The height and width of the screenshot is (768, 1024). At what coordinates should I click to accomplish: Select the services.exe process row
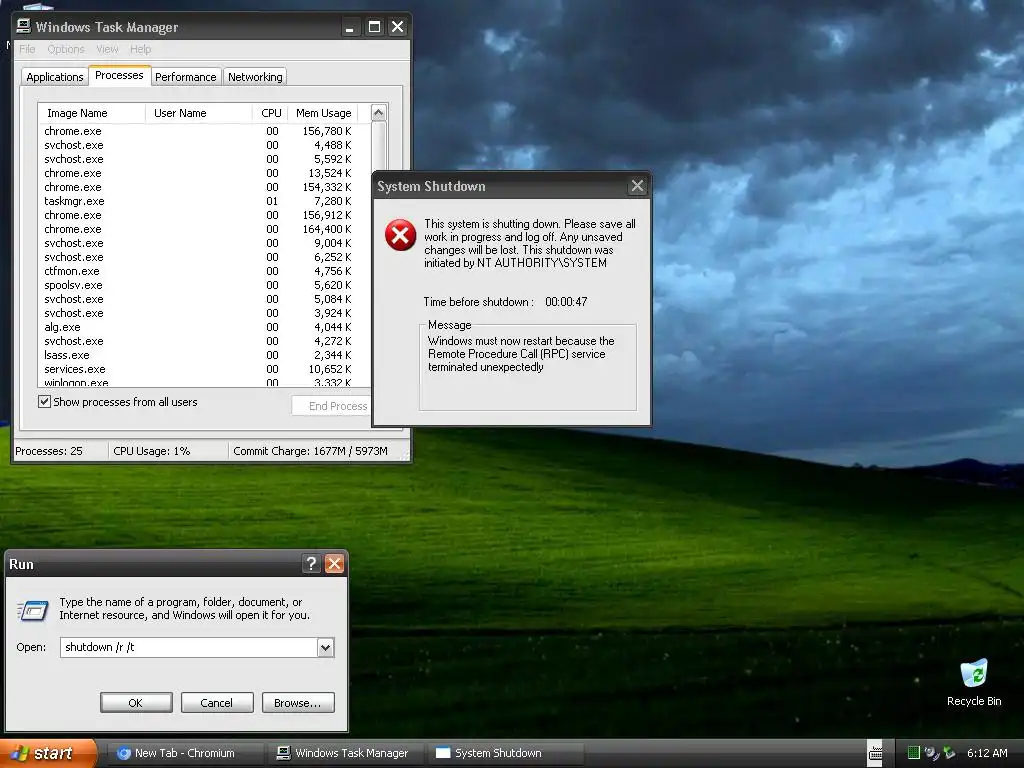pyautogui.click(x=198, y=369)
